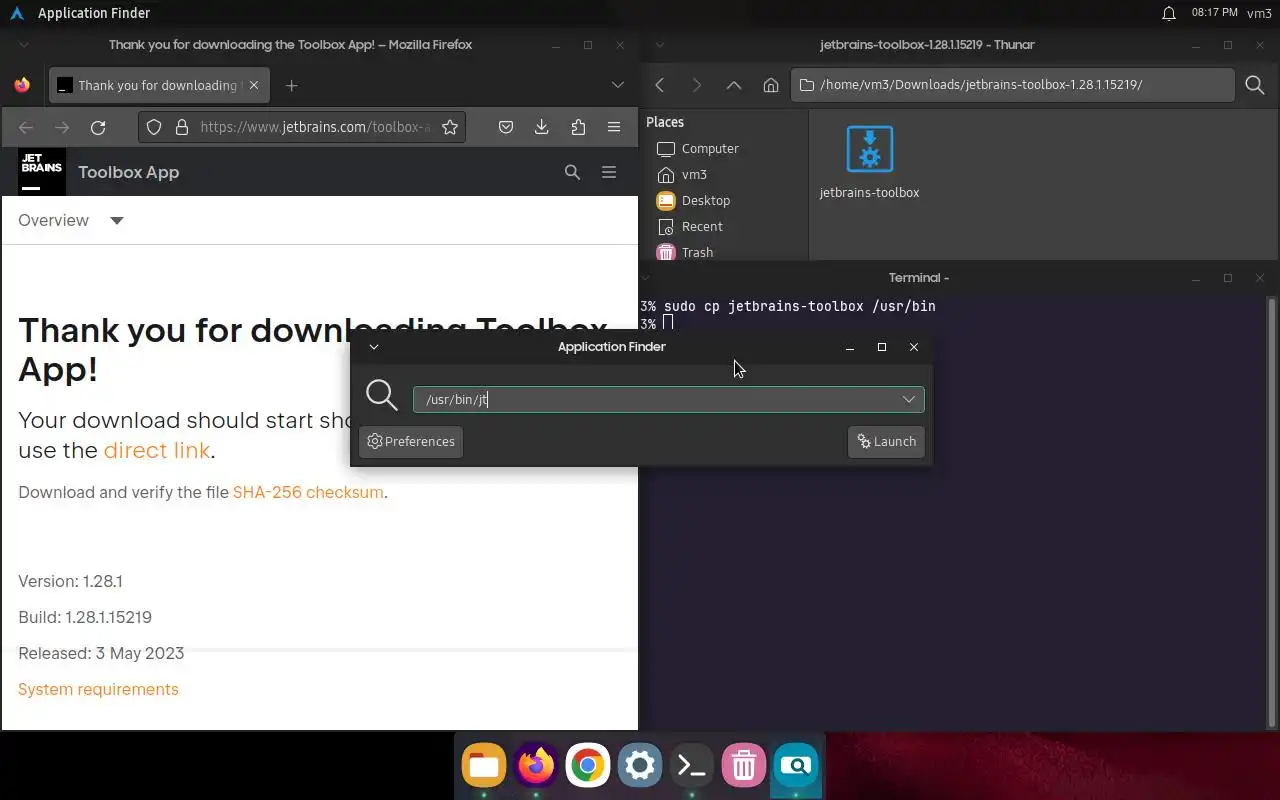Open Firefox from the dock
The height and width of the screenshot is (800, 1280).
click(x=536, y=766)
